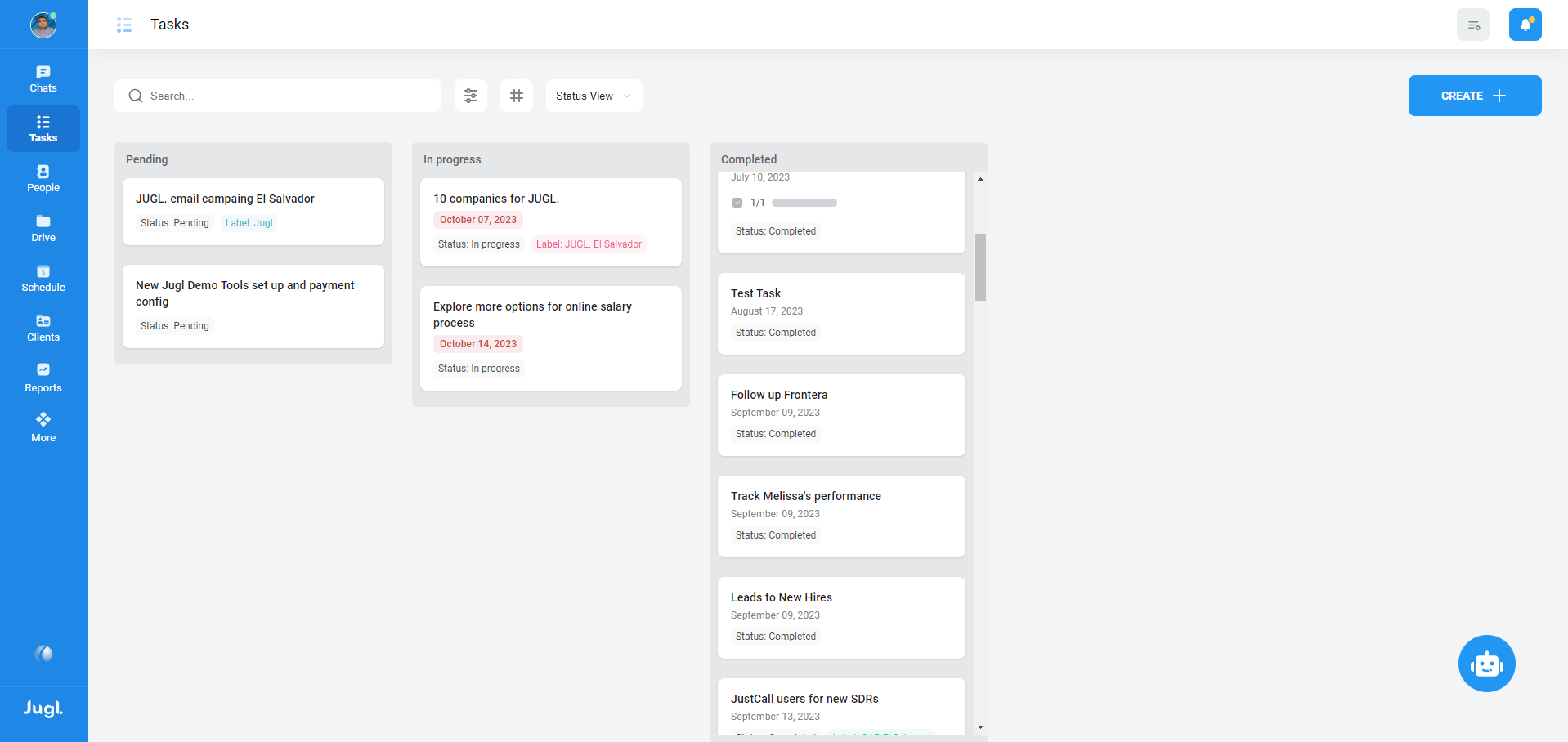Click the grid layout icon

coord(517,96)
